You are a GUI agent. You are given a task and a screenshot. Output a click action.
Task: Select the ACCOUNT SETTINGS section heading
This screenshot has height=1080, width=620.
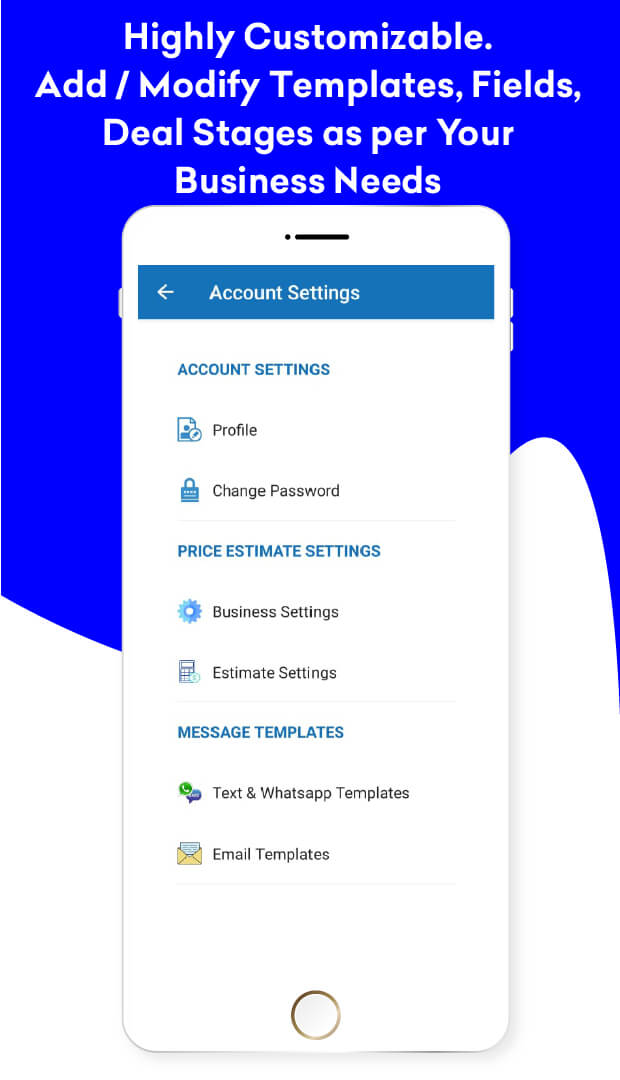click(x=254, y=369)
